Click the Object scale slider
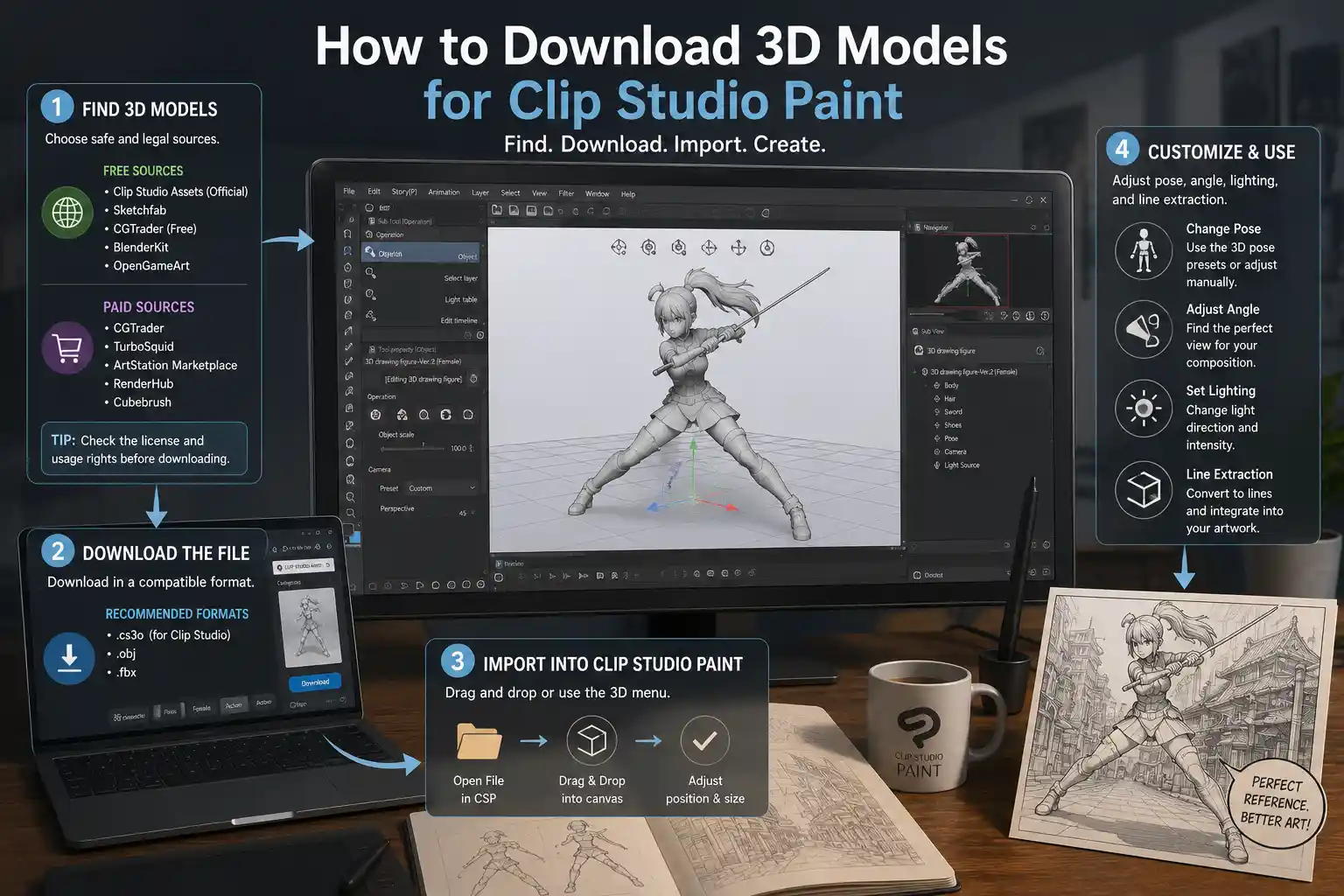 (x=413, y=448)
